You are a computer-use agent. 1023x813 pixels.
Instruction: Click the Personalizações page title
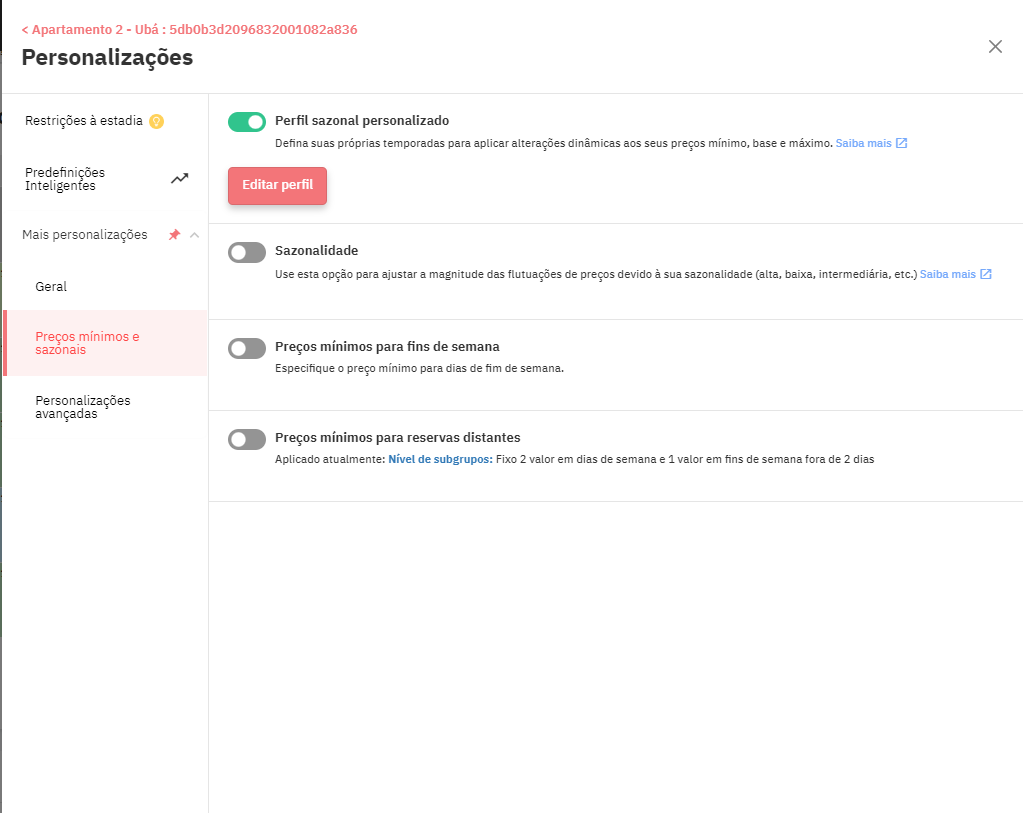107,57
